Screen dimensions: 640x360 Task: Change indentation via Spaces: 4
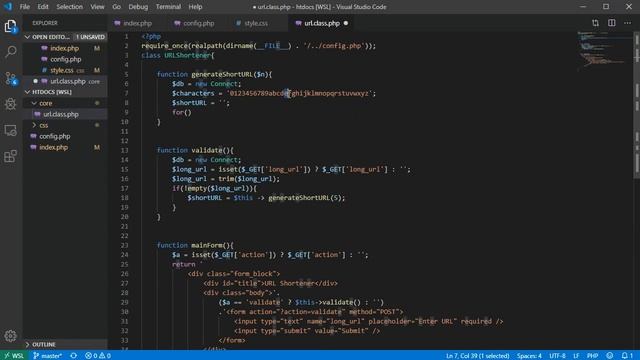(x=529, y=356)
